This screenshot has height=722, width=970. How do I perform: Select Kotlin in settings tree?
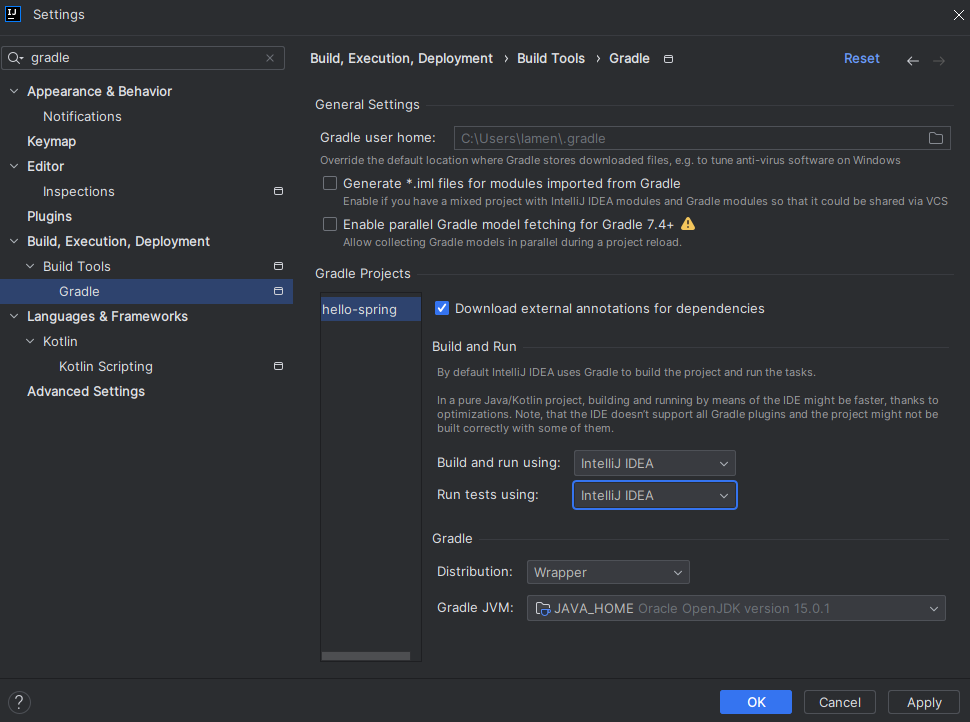[60, 342]
